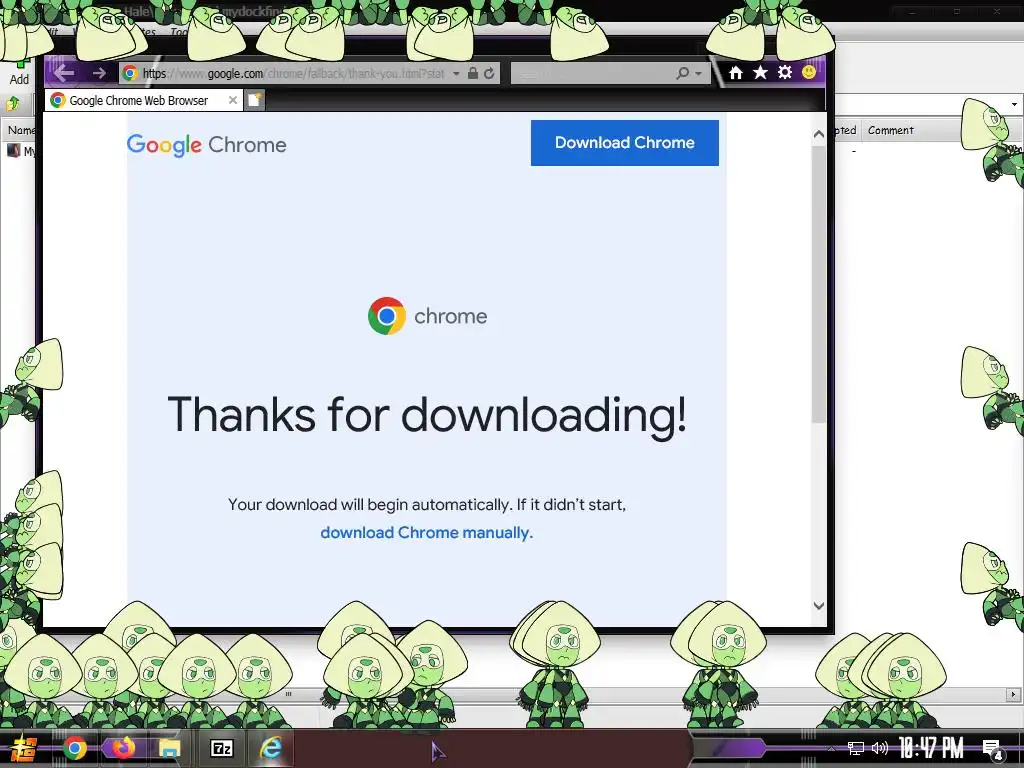The image size is (1024, 768).
Task: Click the chrome logo in page center
Action: [x=428, y=316]
